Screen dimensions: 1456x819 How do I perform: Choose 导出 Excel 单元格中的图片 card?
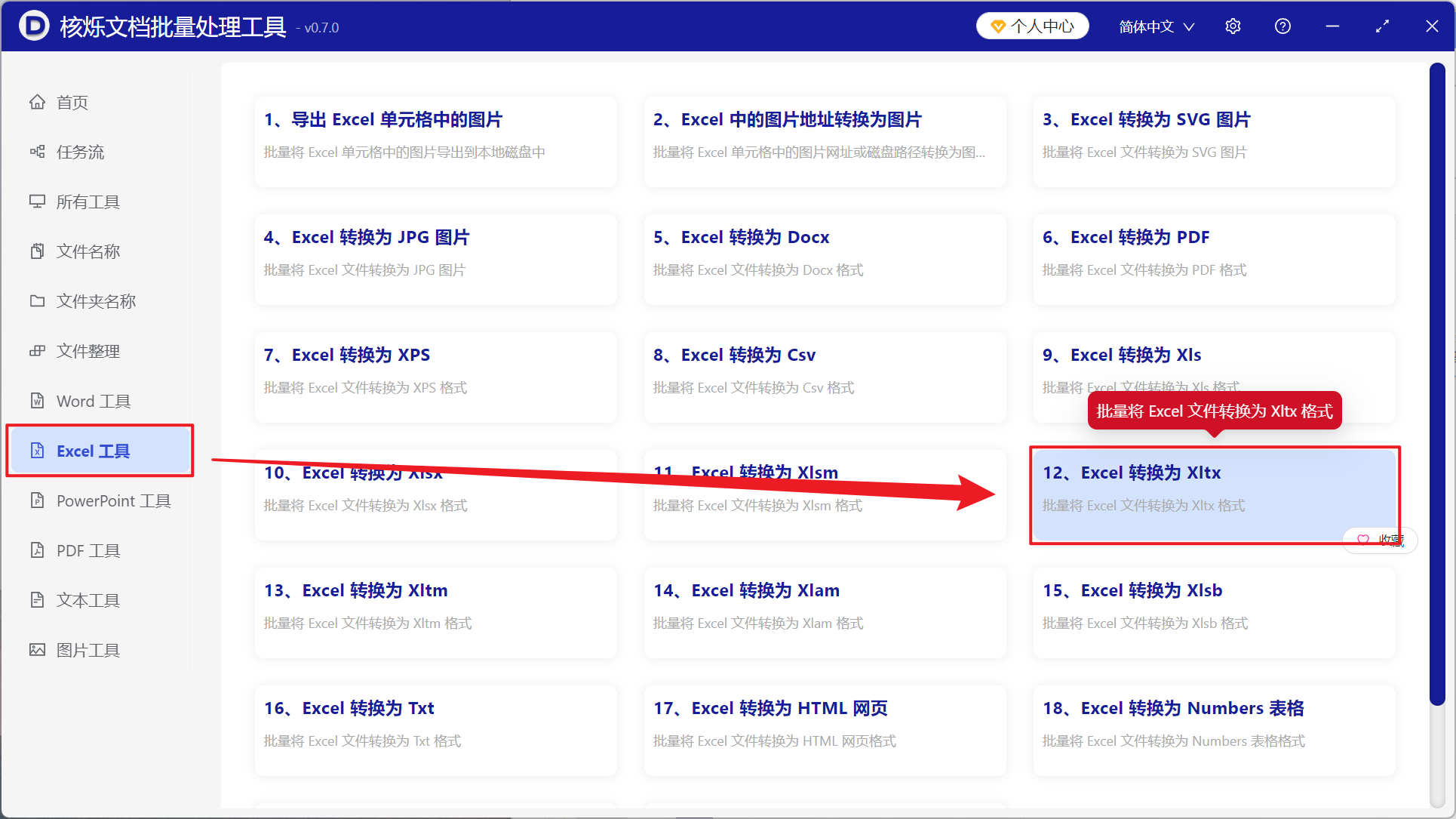point(435,142)
